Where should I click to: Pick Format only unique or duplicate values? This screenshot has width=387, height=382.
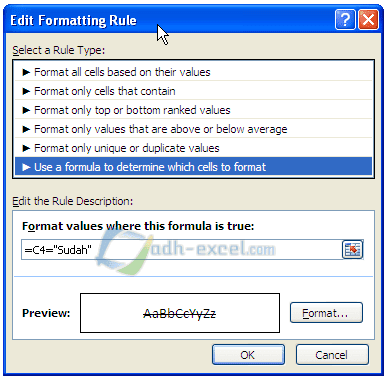[x=193, y=148]
